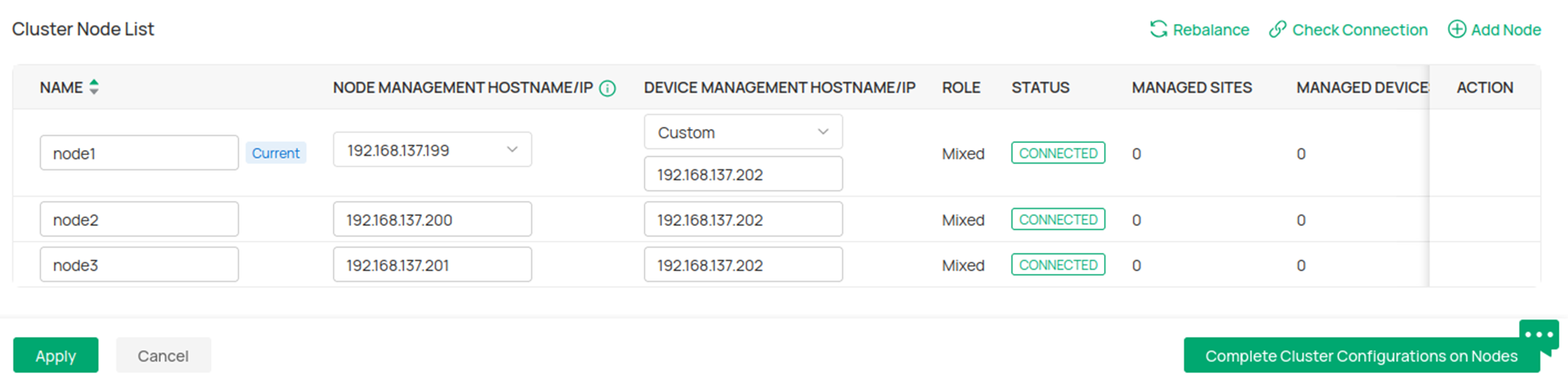Click the Cluster Node List heading
The height and width of the screenshot is (376, 1568).
(83, 29)
